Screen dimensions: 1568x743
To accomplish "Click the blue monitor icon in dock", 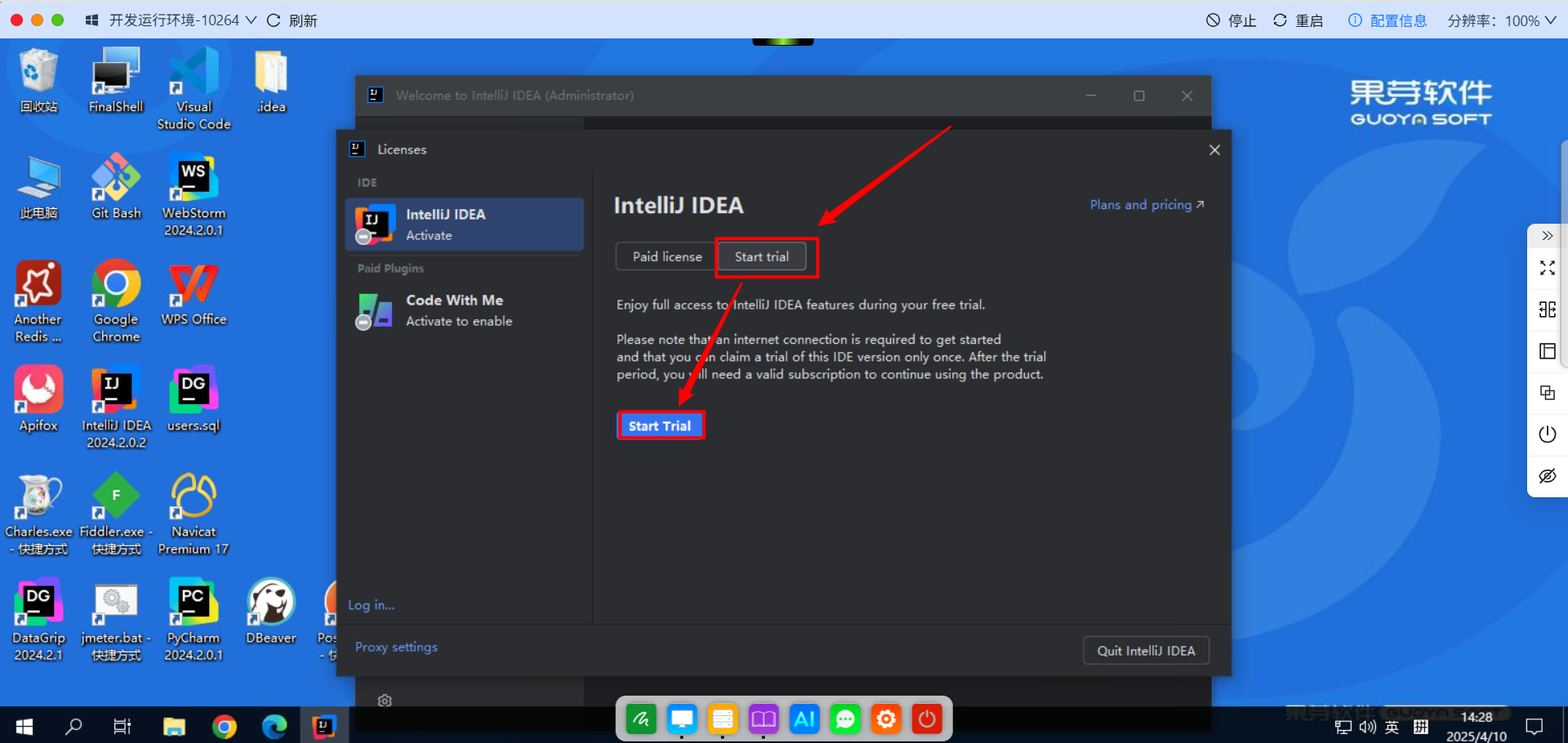I will 682,719.
